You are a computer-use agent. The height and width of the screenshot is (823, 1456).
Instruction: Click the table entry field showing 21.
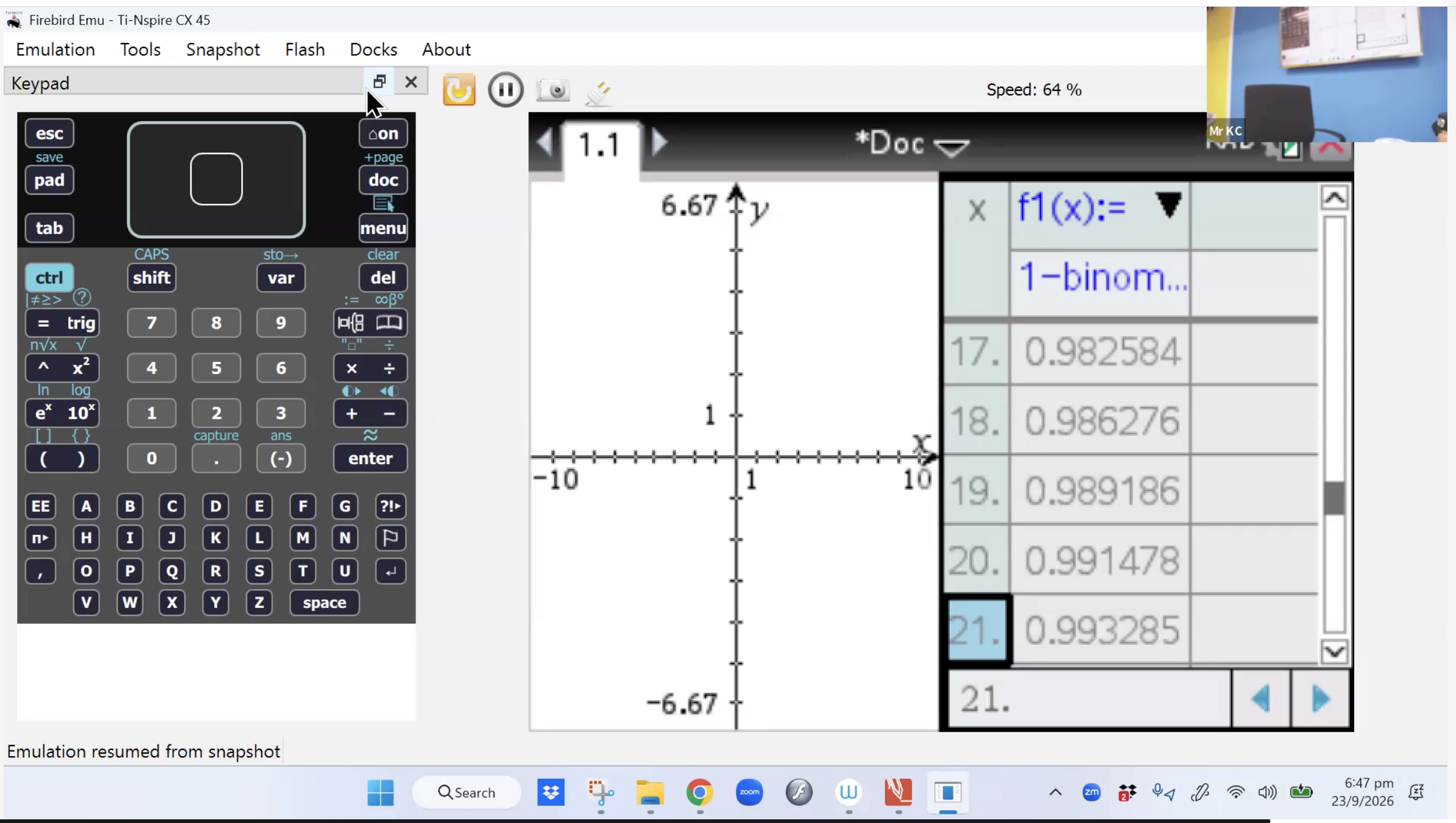point(1089,698)
